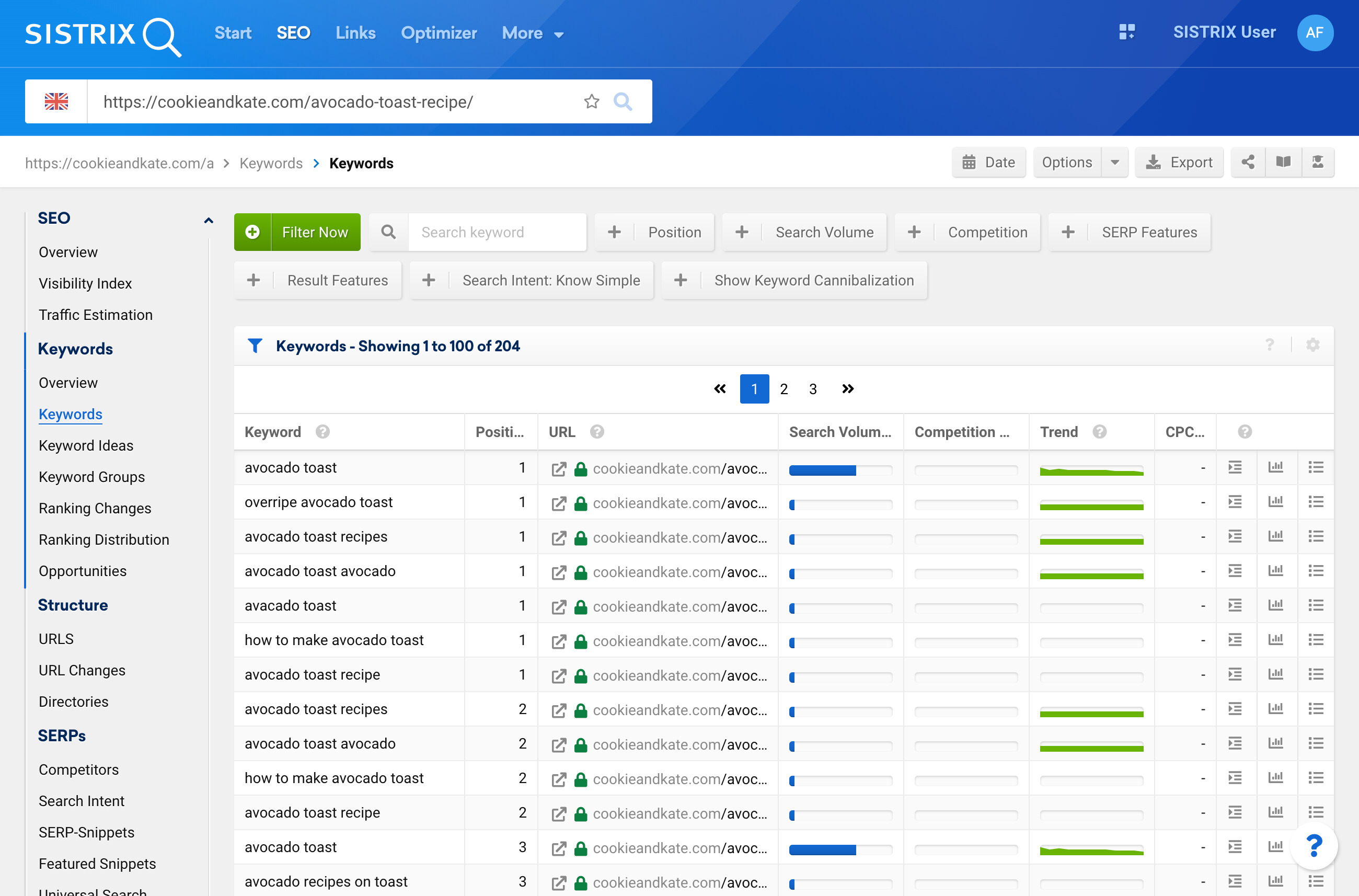Add the Search Volume filter
This screenshot has height=896, width=1359.
804,232
